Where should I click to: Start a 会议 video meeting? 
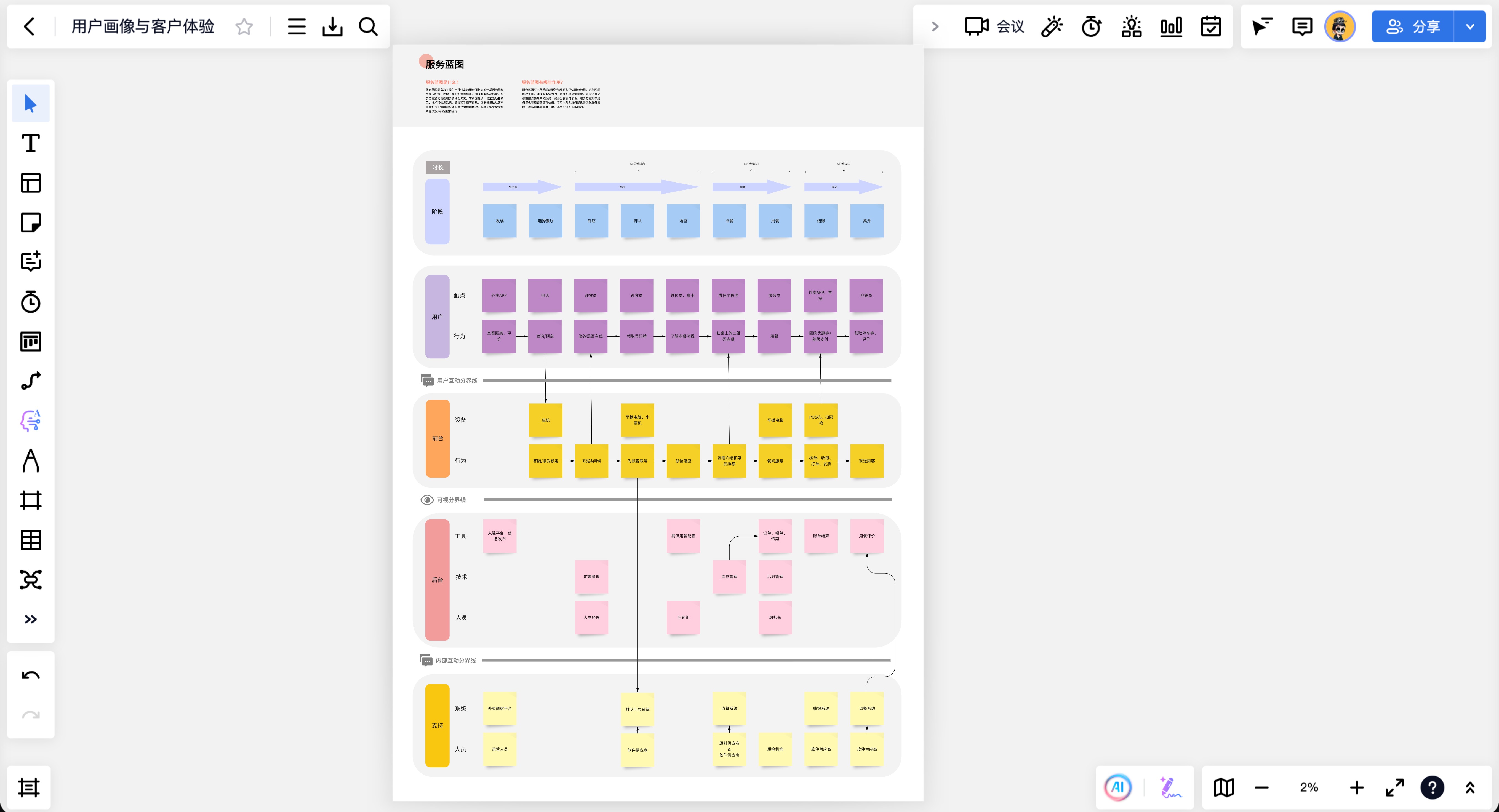[994, 26]
